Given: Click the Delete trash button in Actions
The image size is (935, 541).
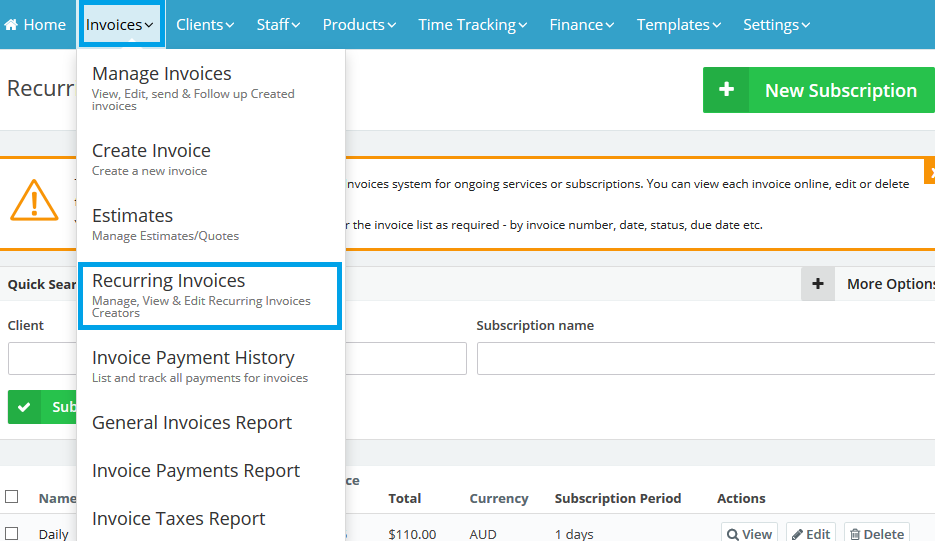Looking at the screenshot, I should (x=876, y=534).
